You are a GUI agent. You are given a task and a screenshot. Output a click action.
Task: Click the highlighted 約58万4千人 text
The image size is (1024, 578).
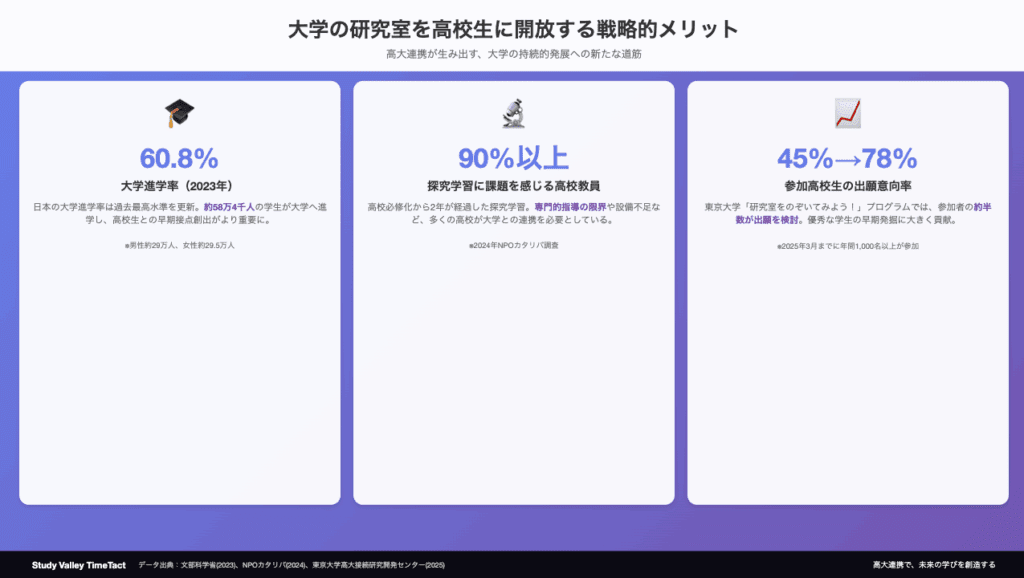[228, 207]
